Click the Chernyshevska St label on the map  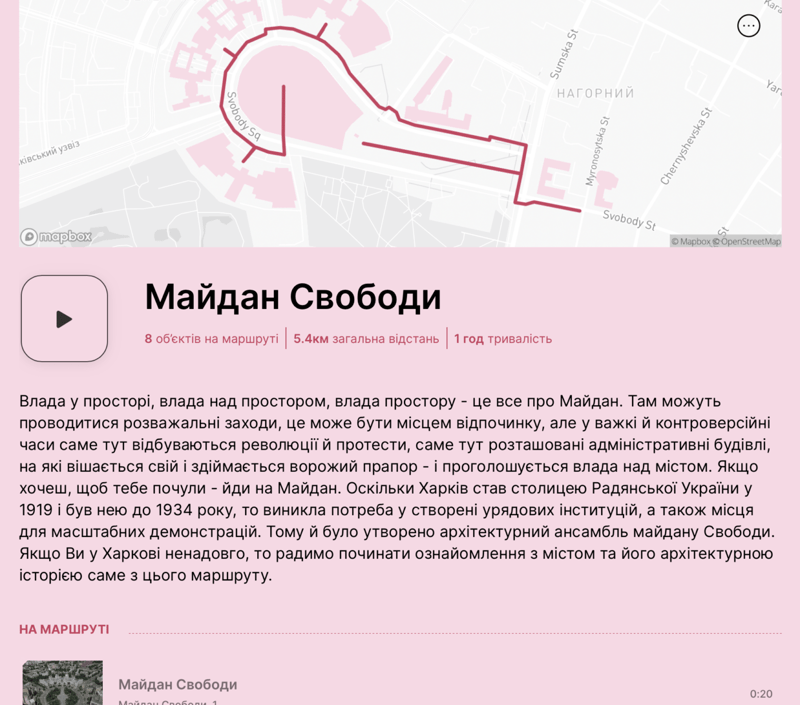tap(685, 147)
